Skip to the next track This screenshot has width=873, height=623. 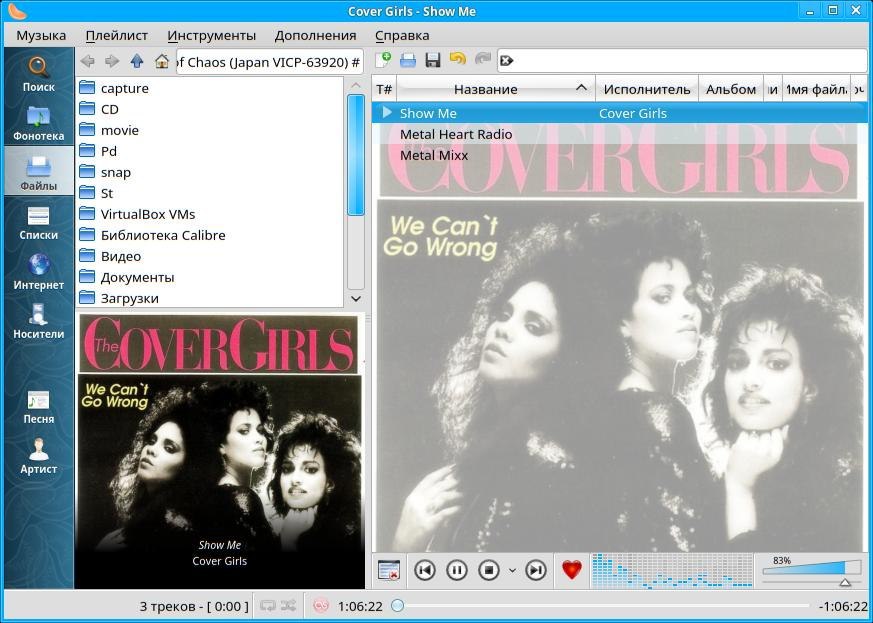pyautogui.click(x=536, y=570)
